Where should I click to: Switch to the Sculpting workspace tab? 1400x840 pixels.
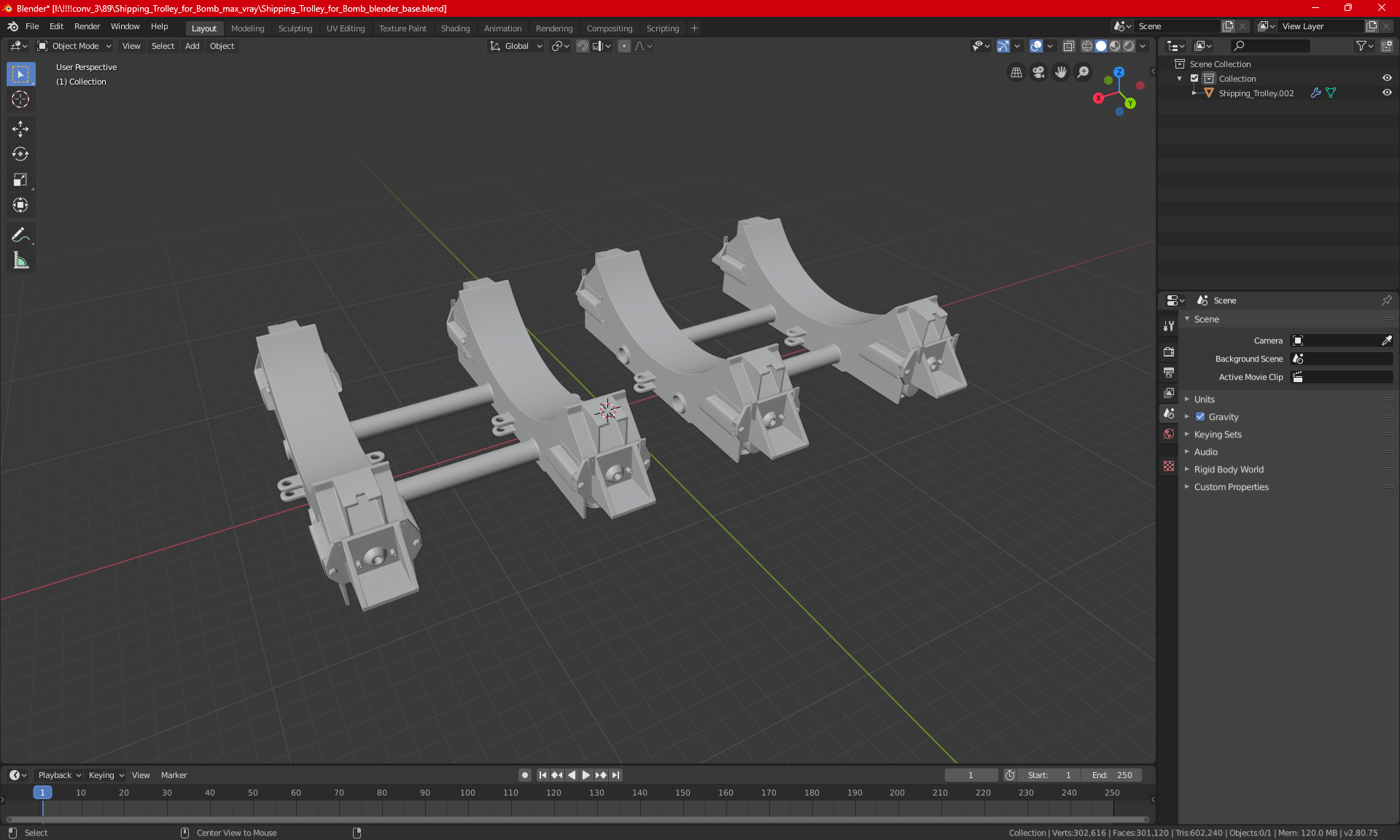coord(295,28)
